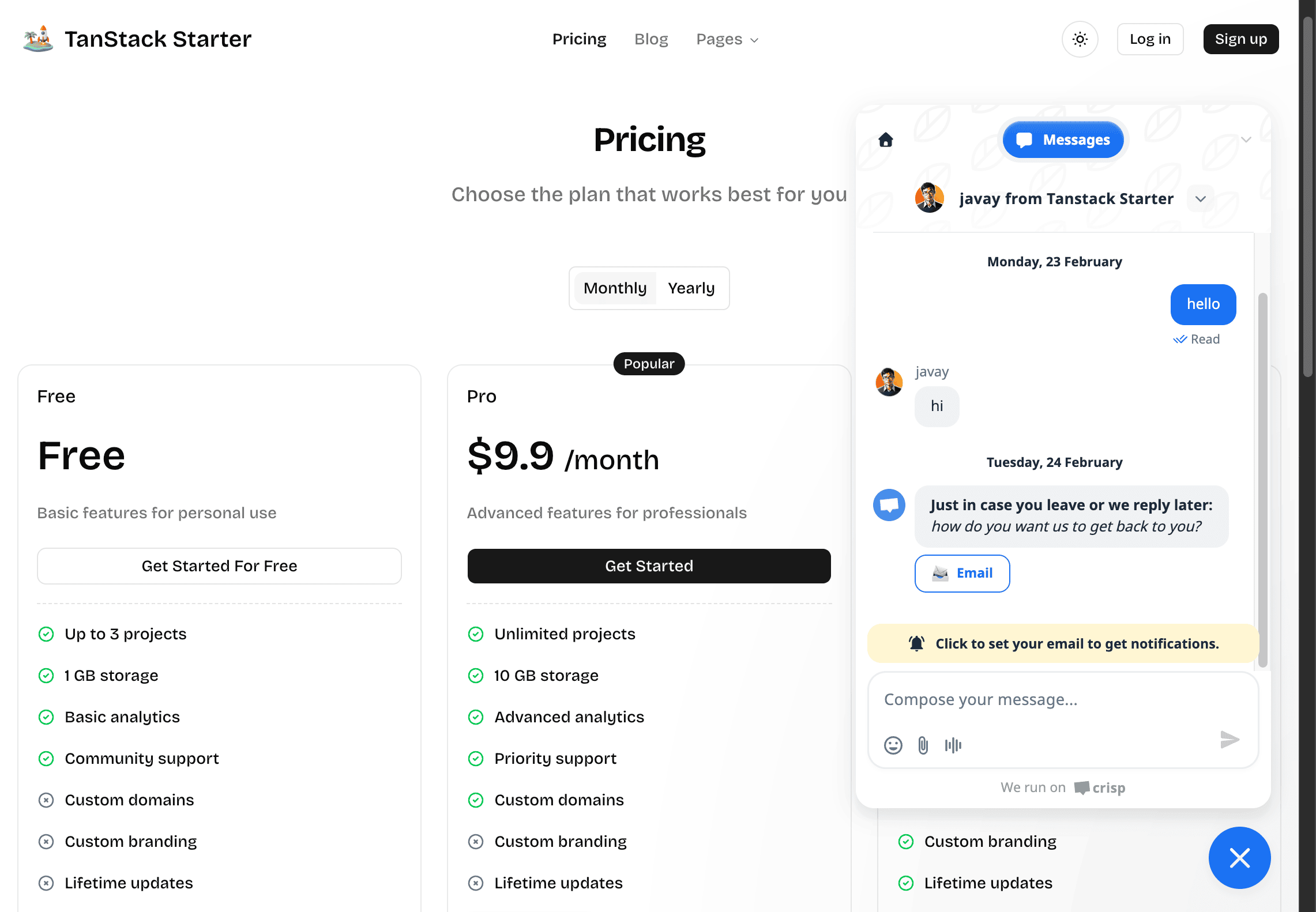Expand the Pages dropdown menu
The width and height of the screenshot is (1316, 912).
(x=727, y=39)
